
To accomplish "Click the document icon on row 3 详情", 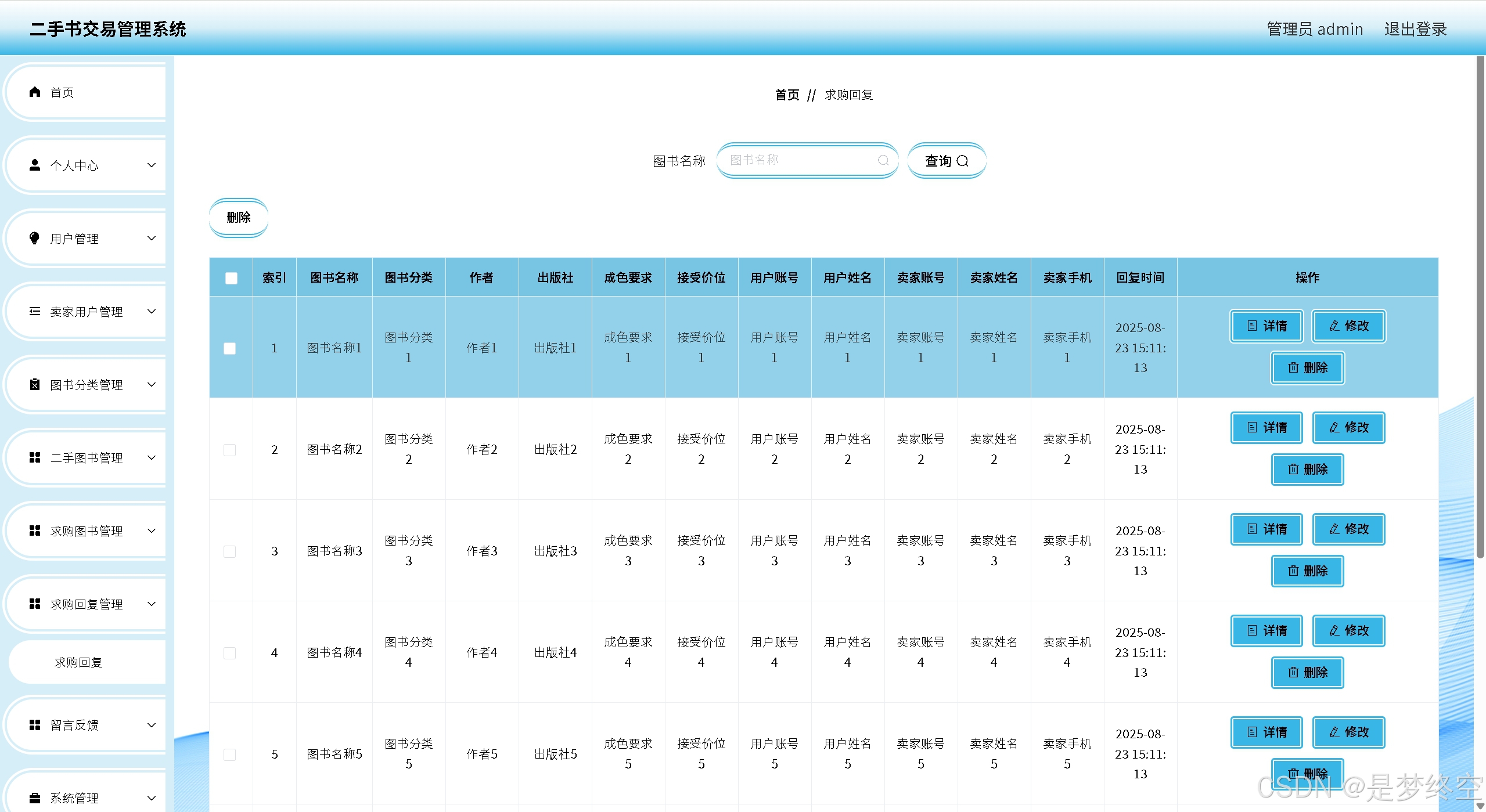I will click(x=1252, y=529).
